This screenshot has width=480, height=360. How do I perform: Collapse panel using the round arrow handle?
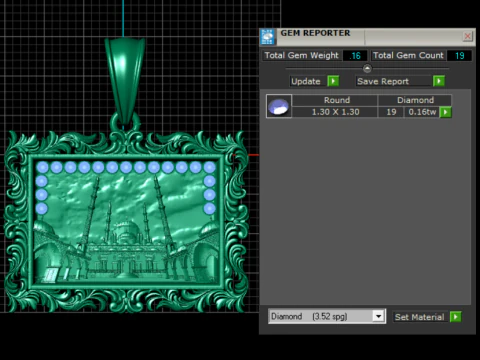[x=367, y=68]
